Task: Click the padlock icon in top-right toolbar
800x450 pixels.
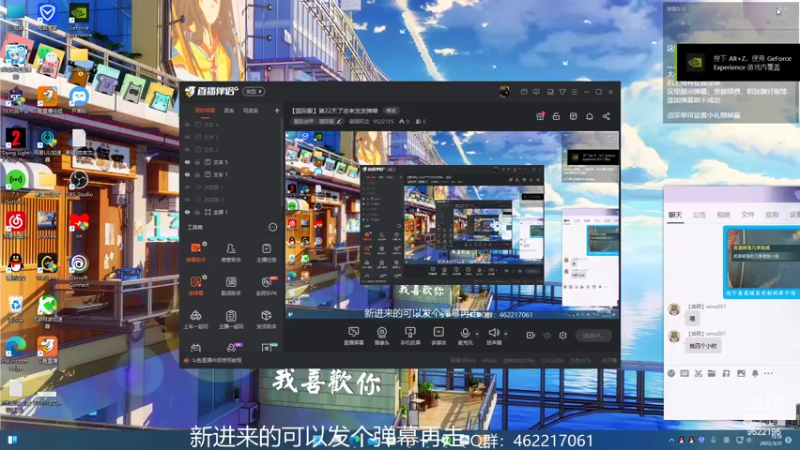Action: (x=556, y=116)
